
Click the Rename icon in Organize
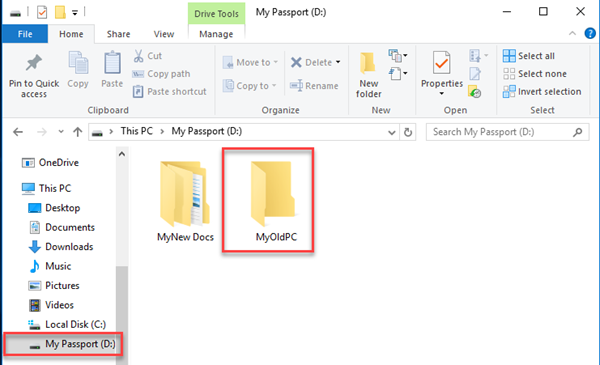tap(296, 86)
